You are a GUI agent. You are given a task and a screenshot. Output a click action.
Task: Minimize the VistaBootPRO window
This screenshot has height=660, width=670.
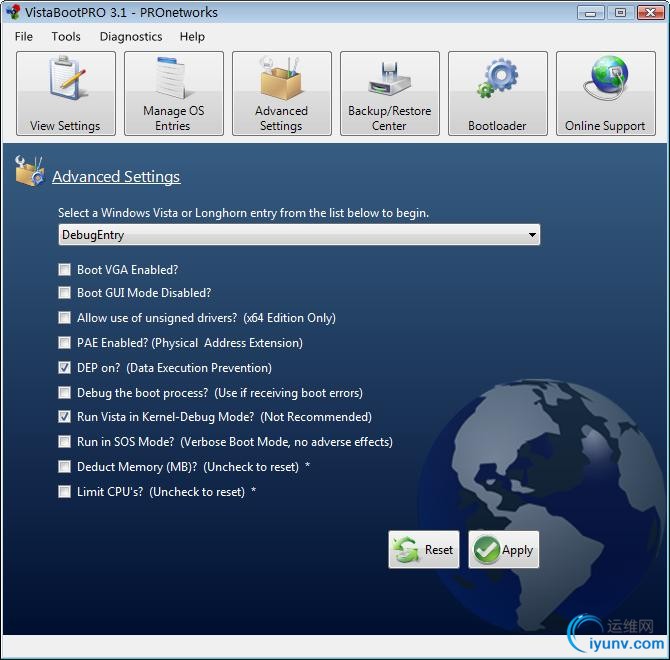pyautogui.click(x=591, y=13)
